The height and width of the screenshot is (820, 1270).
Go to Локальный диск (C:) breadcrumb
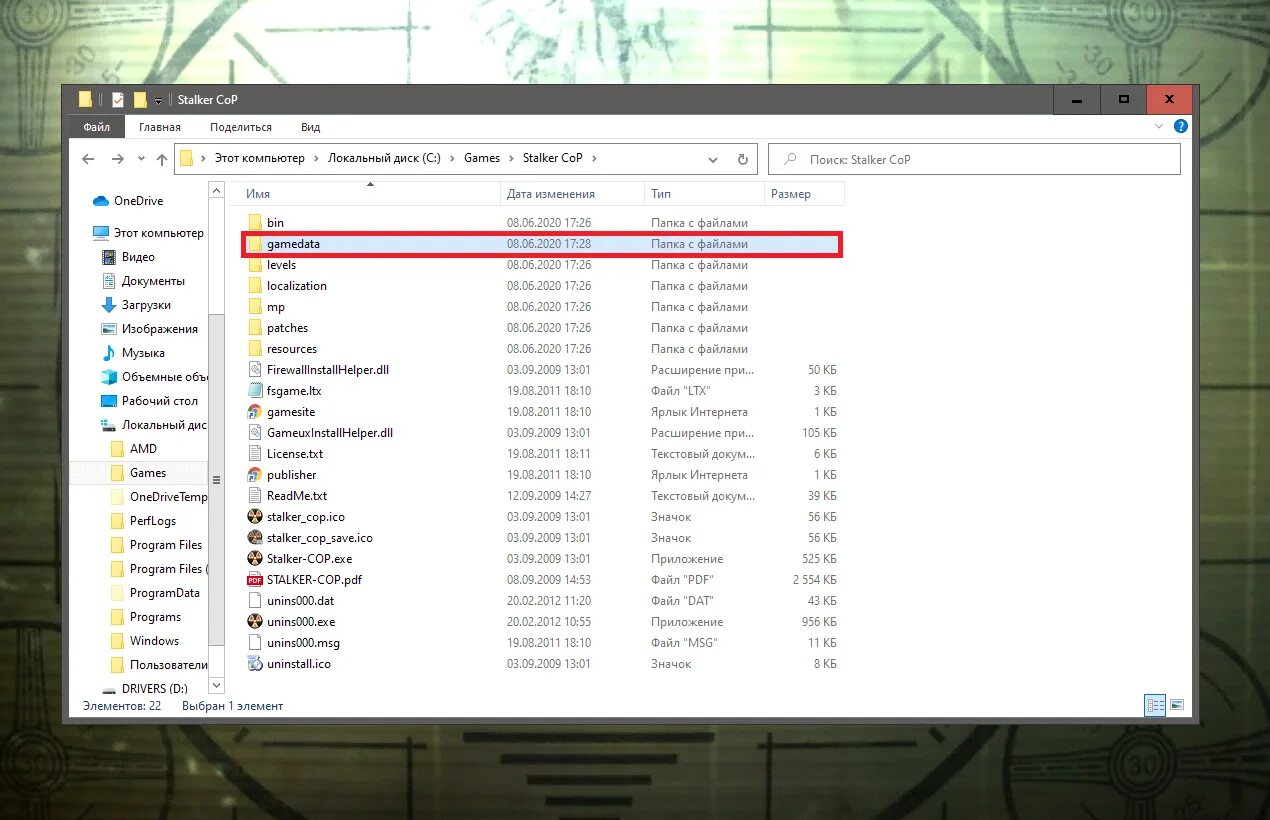coord(384,158)
